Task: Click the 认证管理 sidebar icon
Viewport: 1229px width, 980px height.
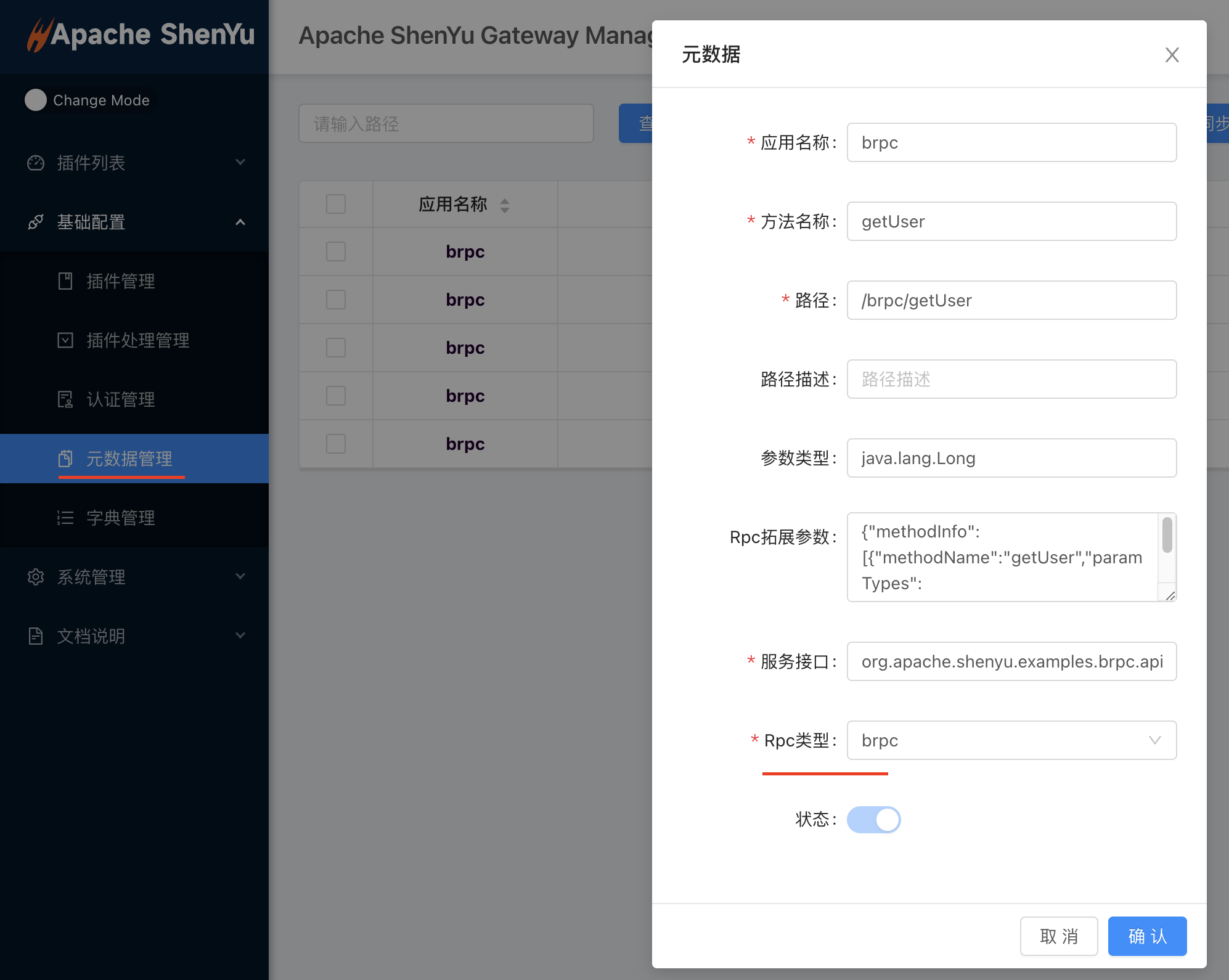Action: 65,399
